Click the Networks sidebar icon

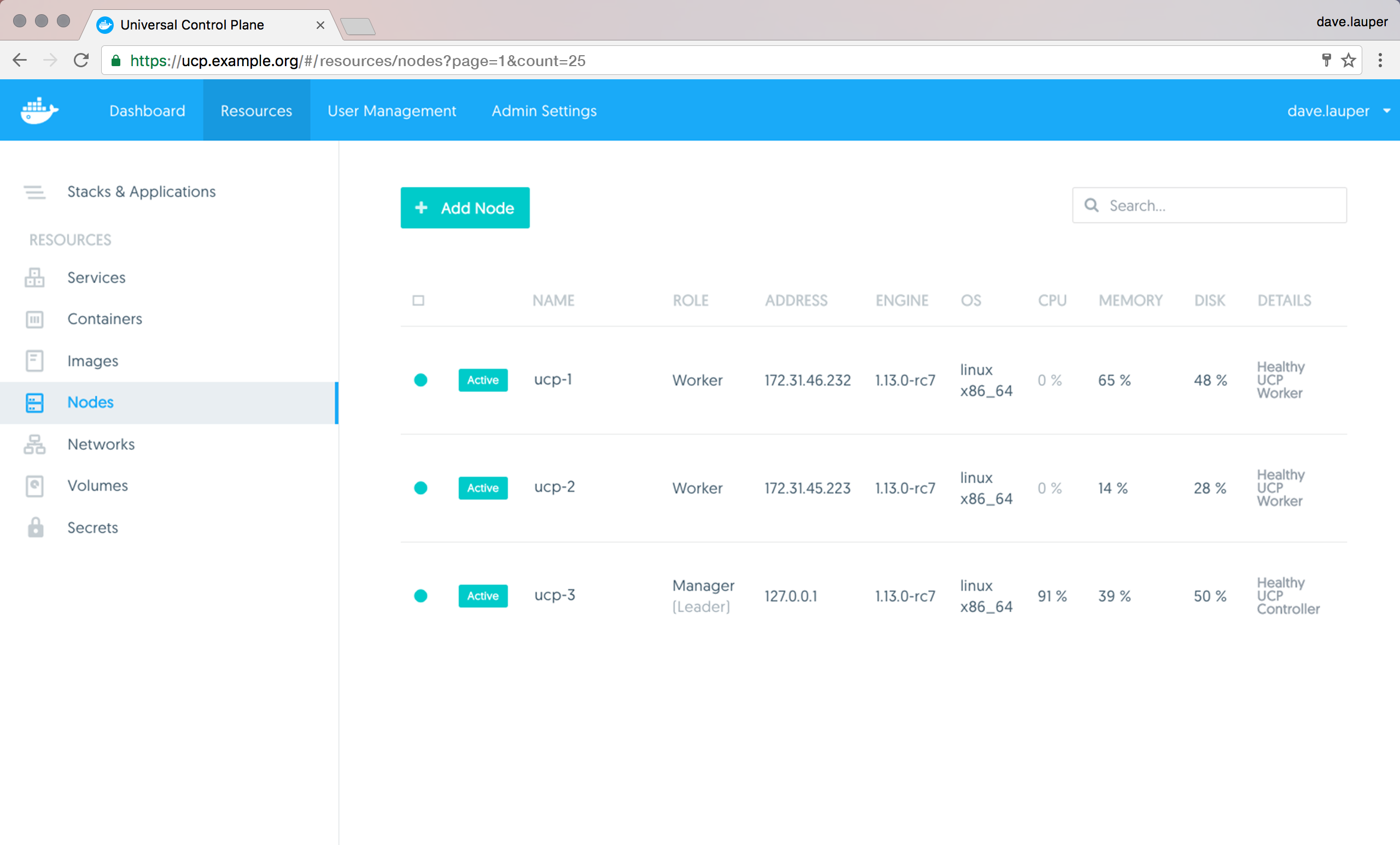tap(34, 444)
